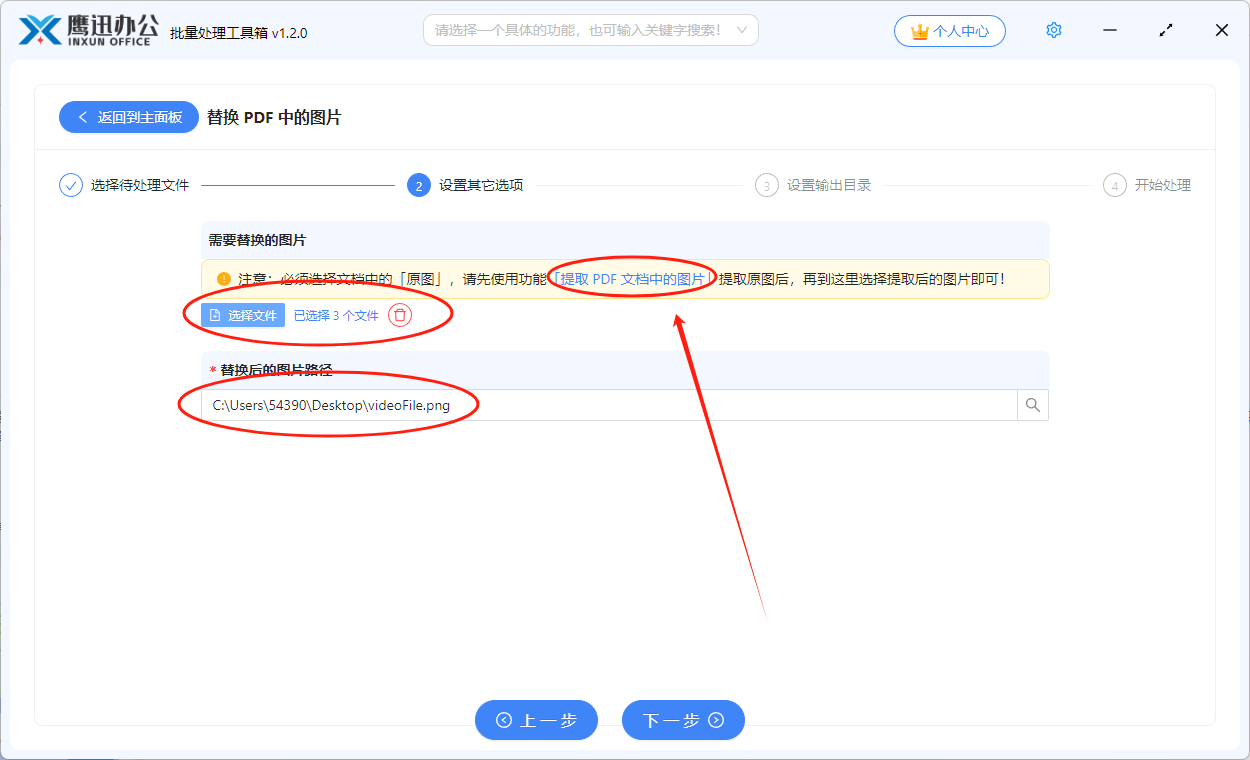Open application settings via gear icon
1250x760 pixels.
[x=1053, y=30]
